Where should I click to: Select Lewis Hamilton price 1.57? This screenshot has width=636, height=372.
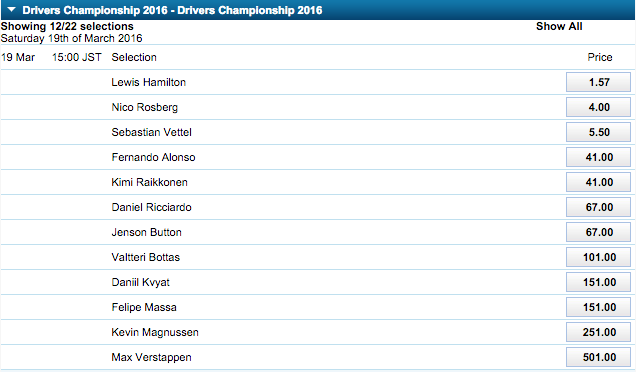tap(598, 82)
